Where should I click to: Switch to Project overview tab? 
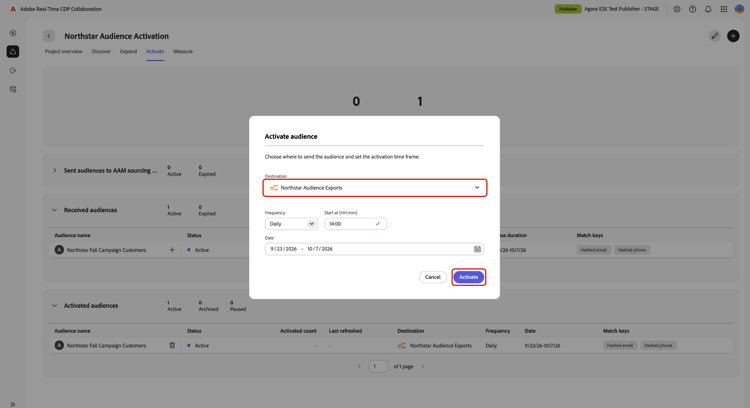coord(64,52)
